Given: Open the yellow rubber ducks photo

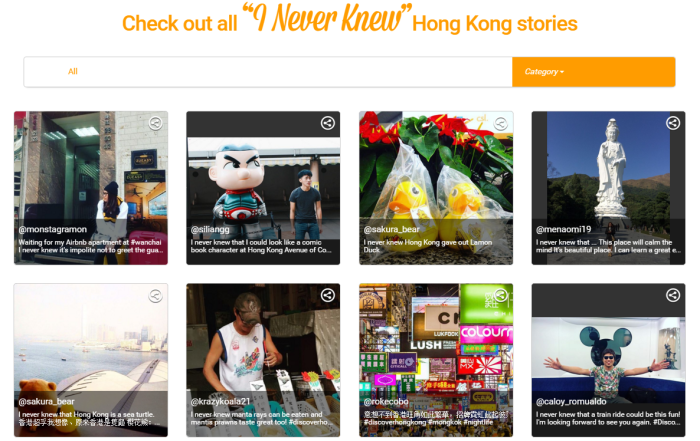Looking at the screenshot, I should pyautogui.click(x=436, y=187).
